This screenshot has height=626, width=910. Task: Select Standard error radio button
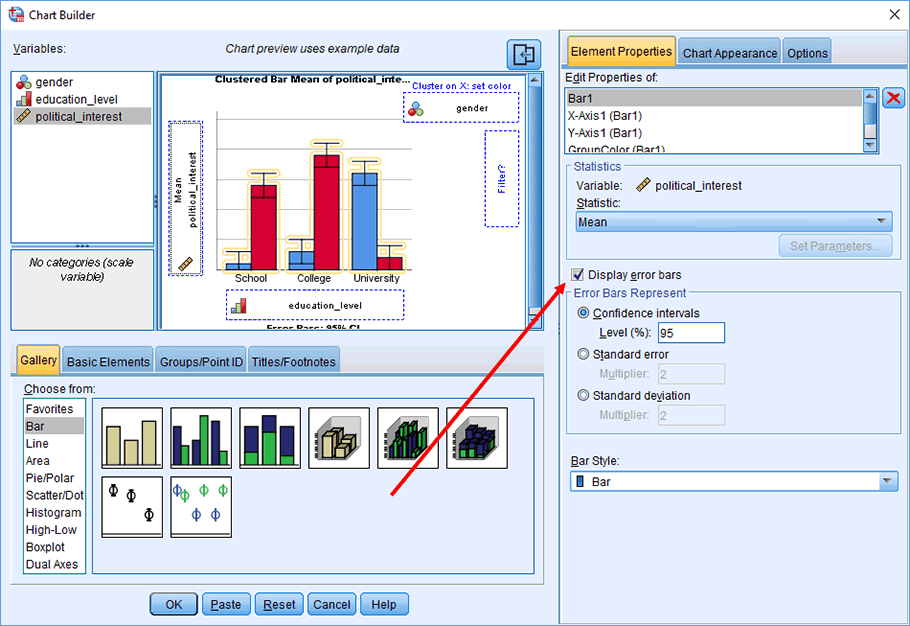583,354
